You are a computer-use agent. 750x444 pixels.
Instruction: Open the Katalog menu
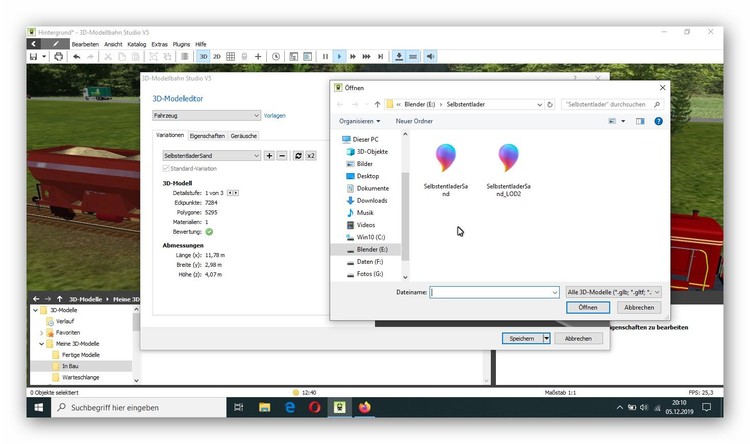[x=136, y=44]
